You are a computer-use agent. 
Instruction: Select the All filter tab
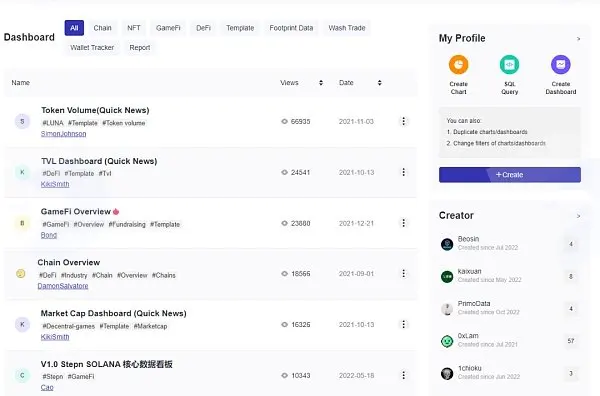point(74,28)
